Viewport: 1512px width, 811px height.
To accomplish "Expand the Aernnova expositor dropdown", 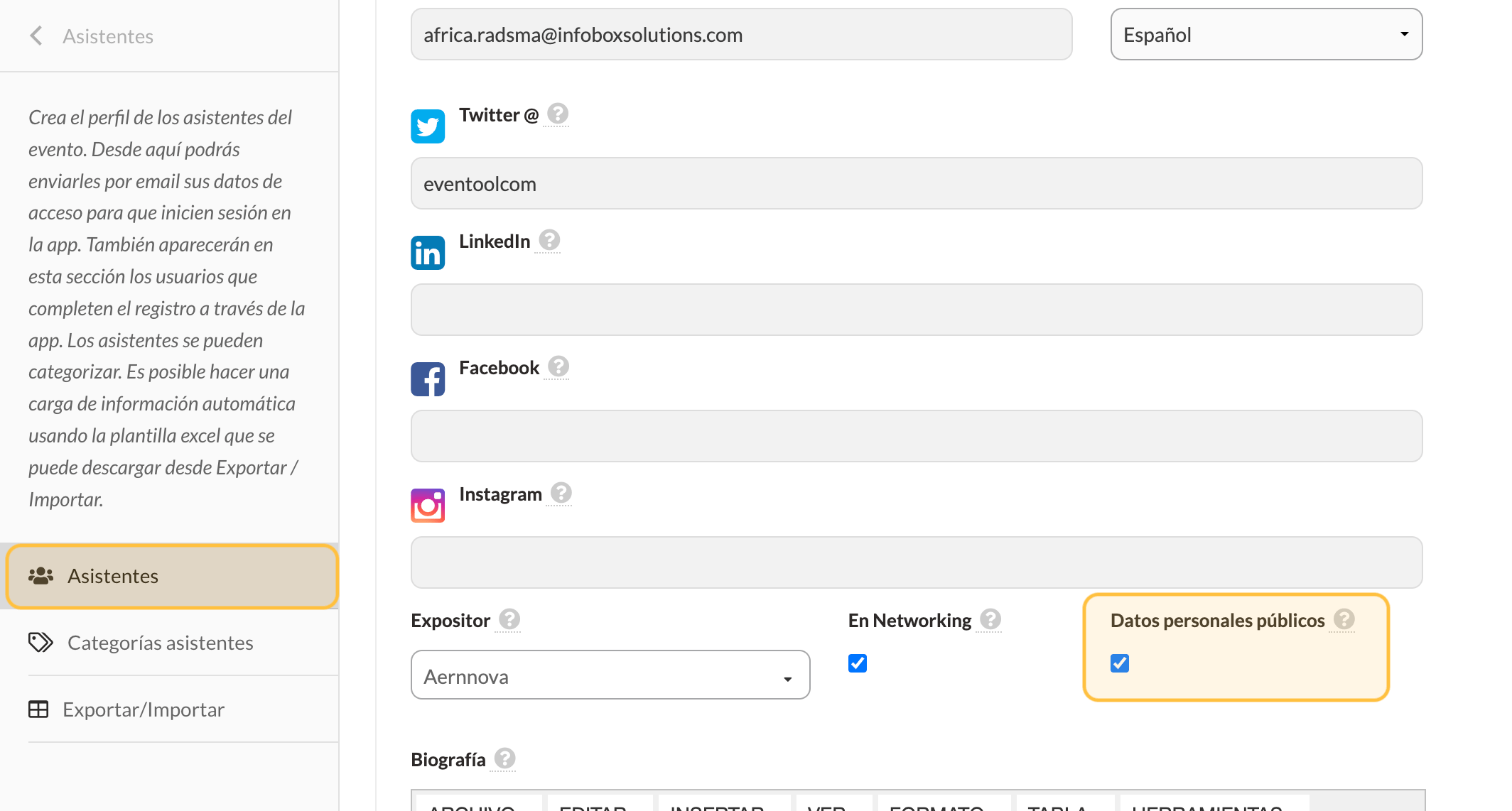I will click(610, 675).
